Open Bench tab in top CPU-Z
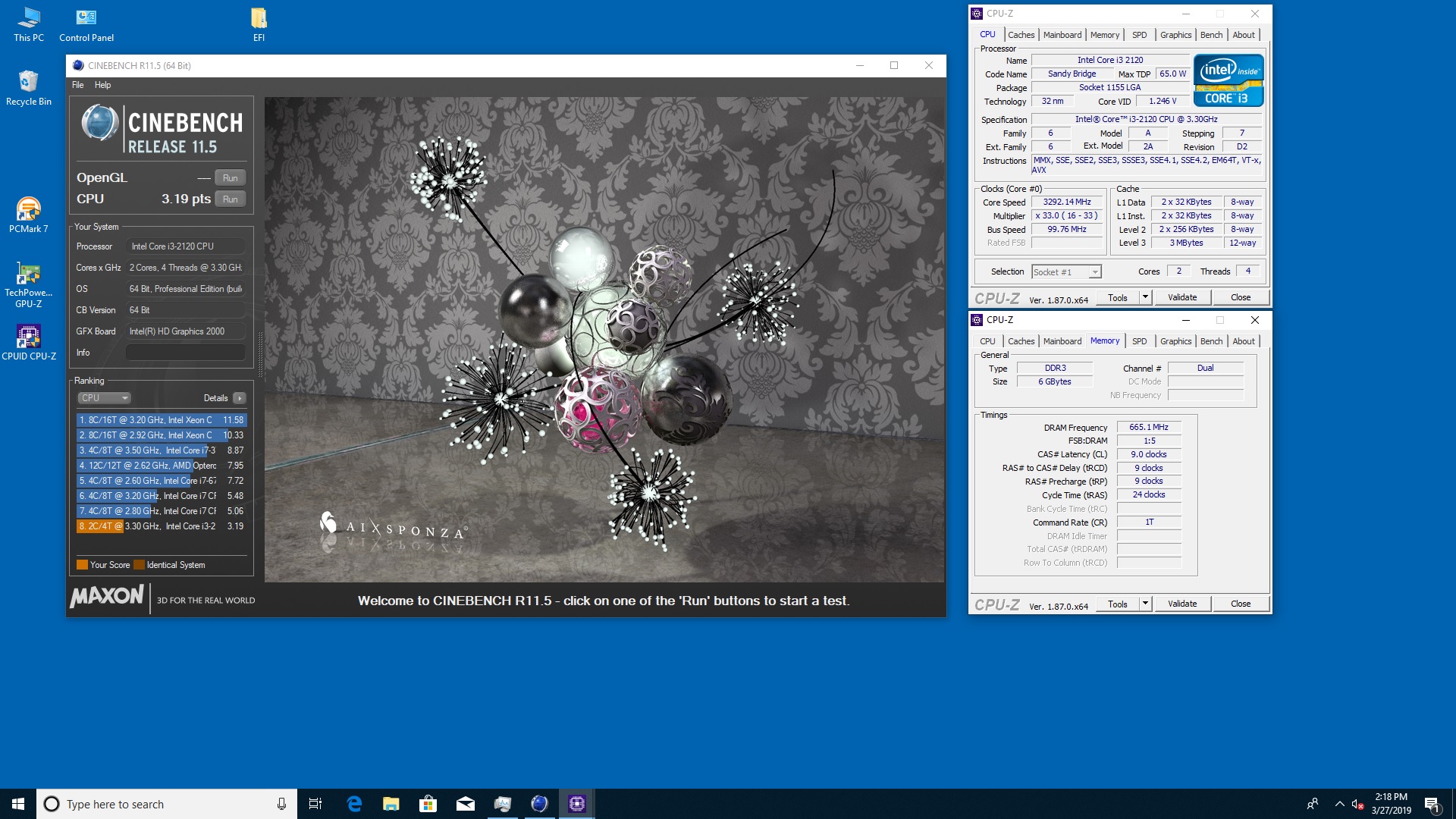Screen dimensions: 1456x819 [1211, 35]
